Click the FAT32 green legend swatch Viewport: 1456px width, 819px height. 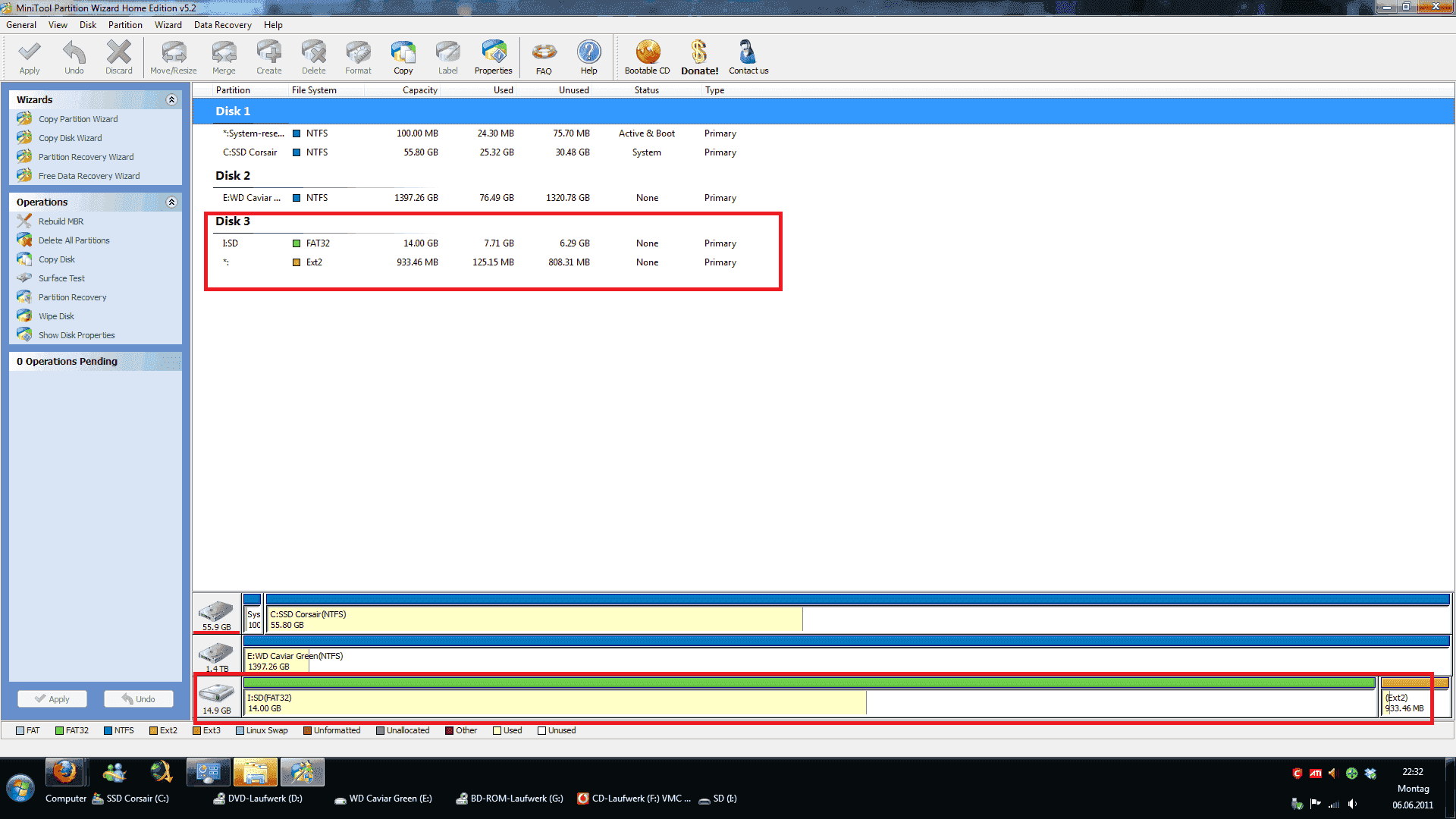tap(59, 731)
